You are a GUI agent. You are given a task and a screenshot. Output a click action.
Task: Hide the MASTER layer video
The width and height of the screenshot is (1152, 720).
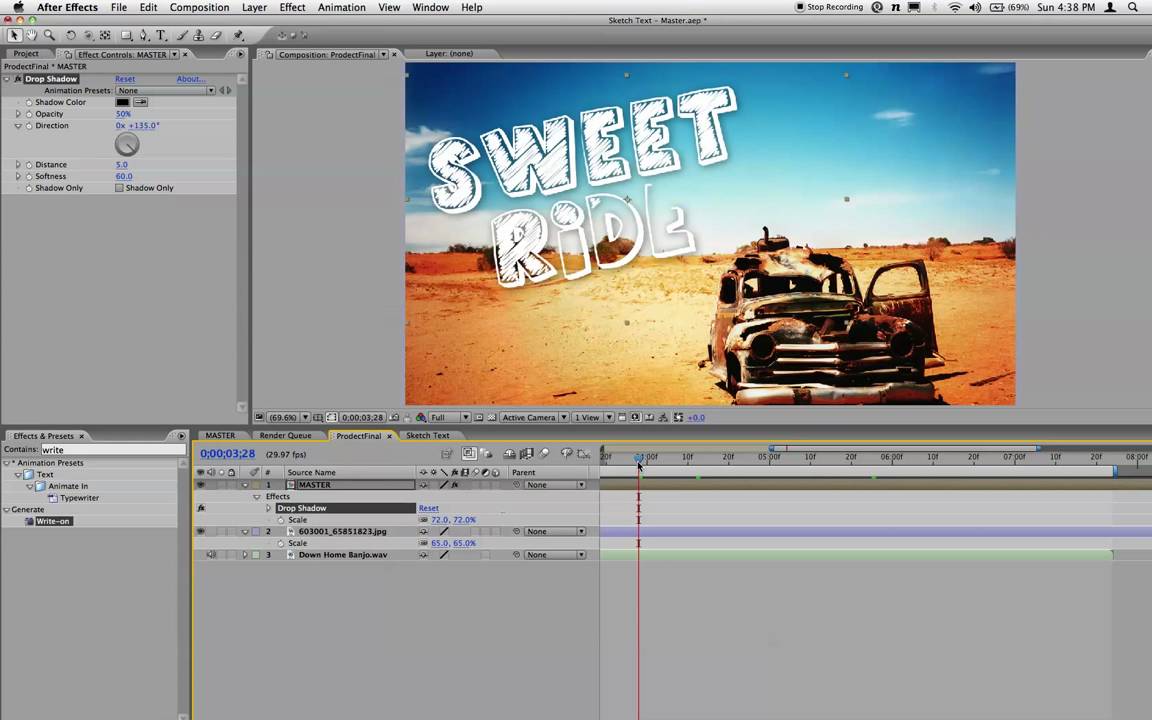200,485
